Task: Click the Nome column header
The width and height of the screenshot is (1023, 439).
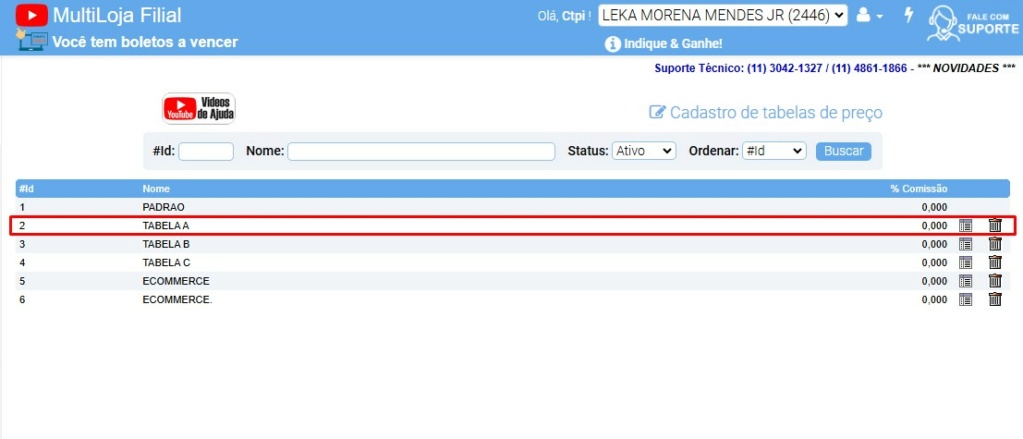Action: [156, 189]
